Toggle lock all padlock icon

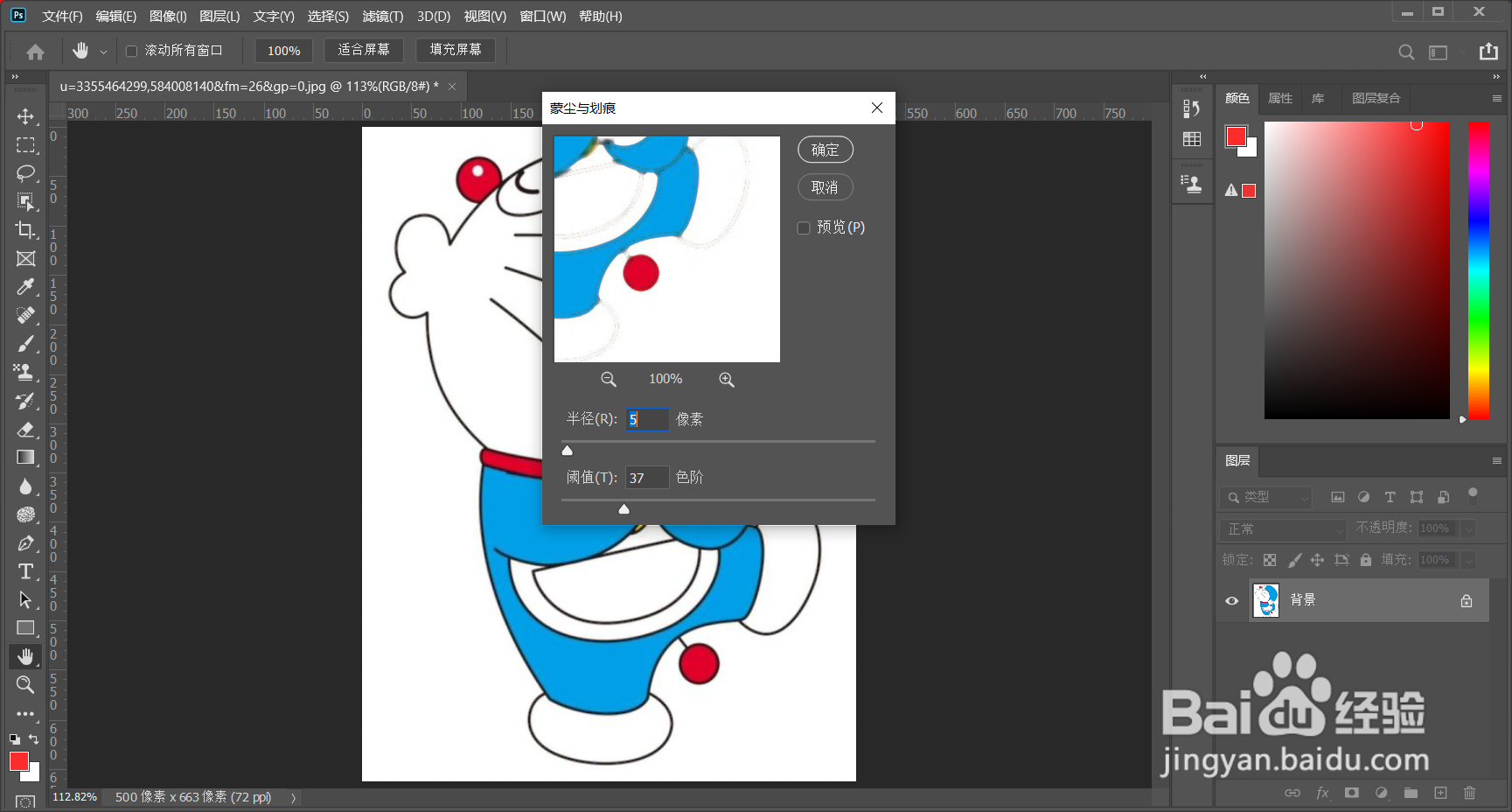point(1366,560)
